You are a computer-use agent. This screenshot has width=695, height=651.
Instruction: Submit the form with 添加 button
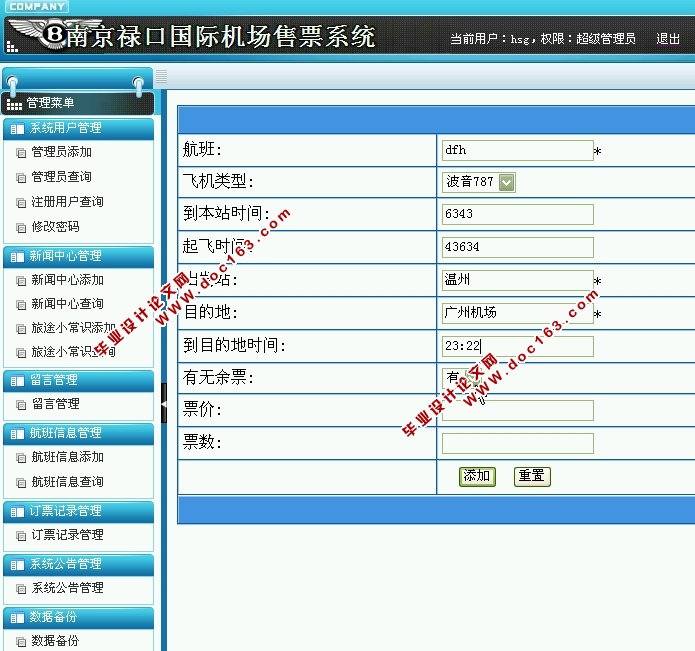coord(477,476)
